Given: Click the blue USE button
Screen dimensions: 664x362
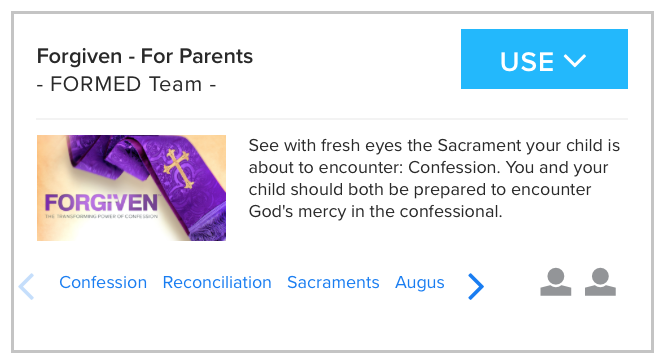Looking at the screenshot, I should click(544, 59).
